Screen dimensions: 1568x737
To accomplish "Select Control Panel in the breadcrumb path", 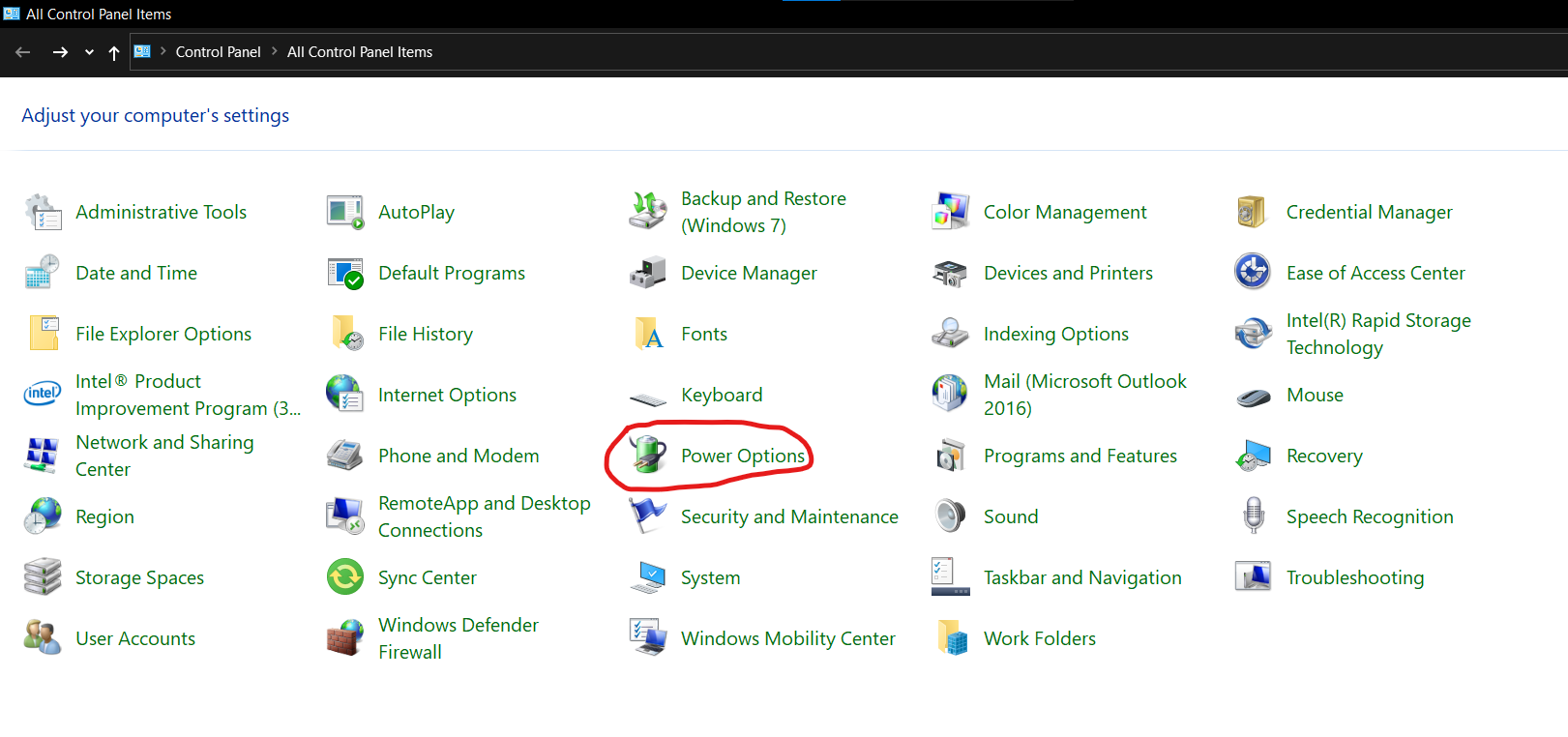I will [218, 52].
